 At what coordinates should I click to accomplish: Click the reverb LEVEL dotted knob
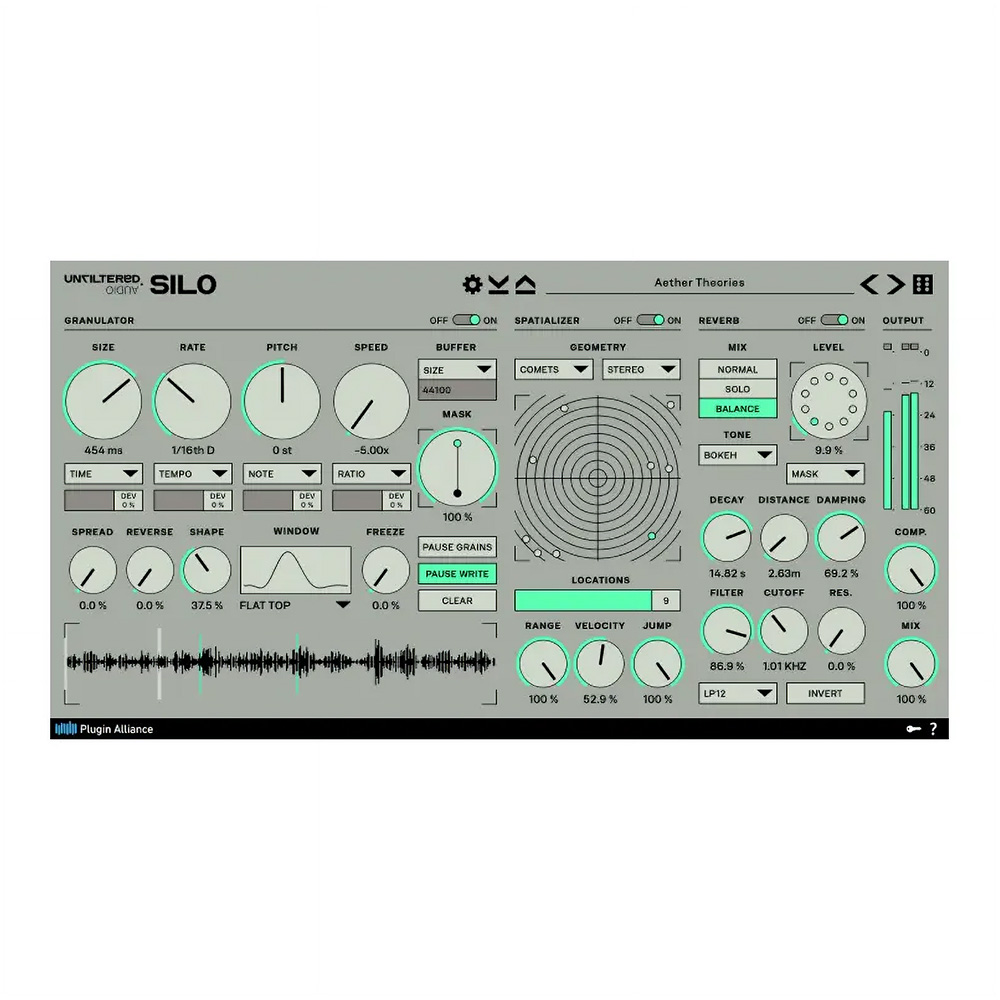pos(828,401)
